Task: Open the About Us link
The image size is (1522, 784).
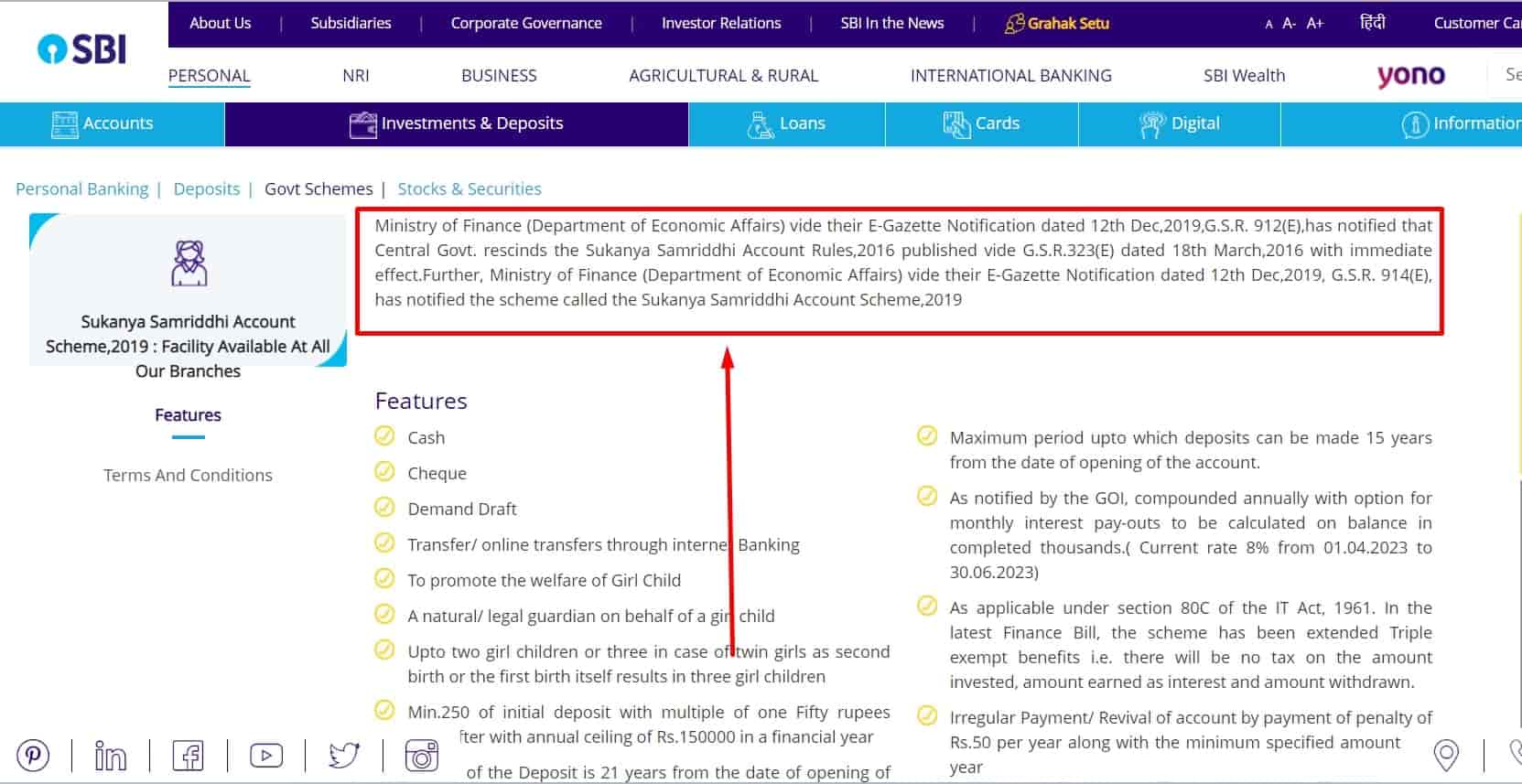Action: point(220,23)
